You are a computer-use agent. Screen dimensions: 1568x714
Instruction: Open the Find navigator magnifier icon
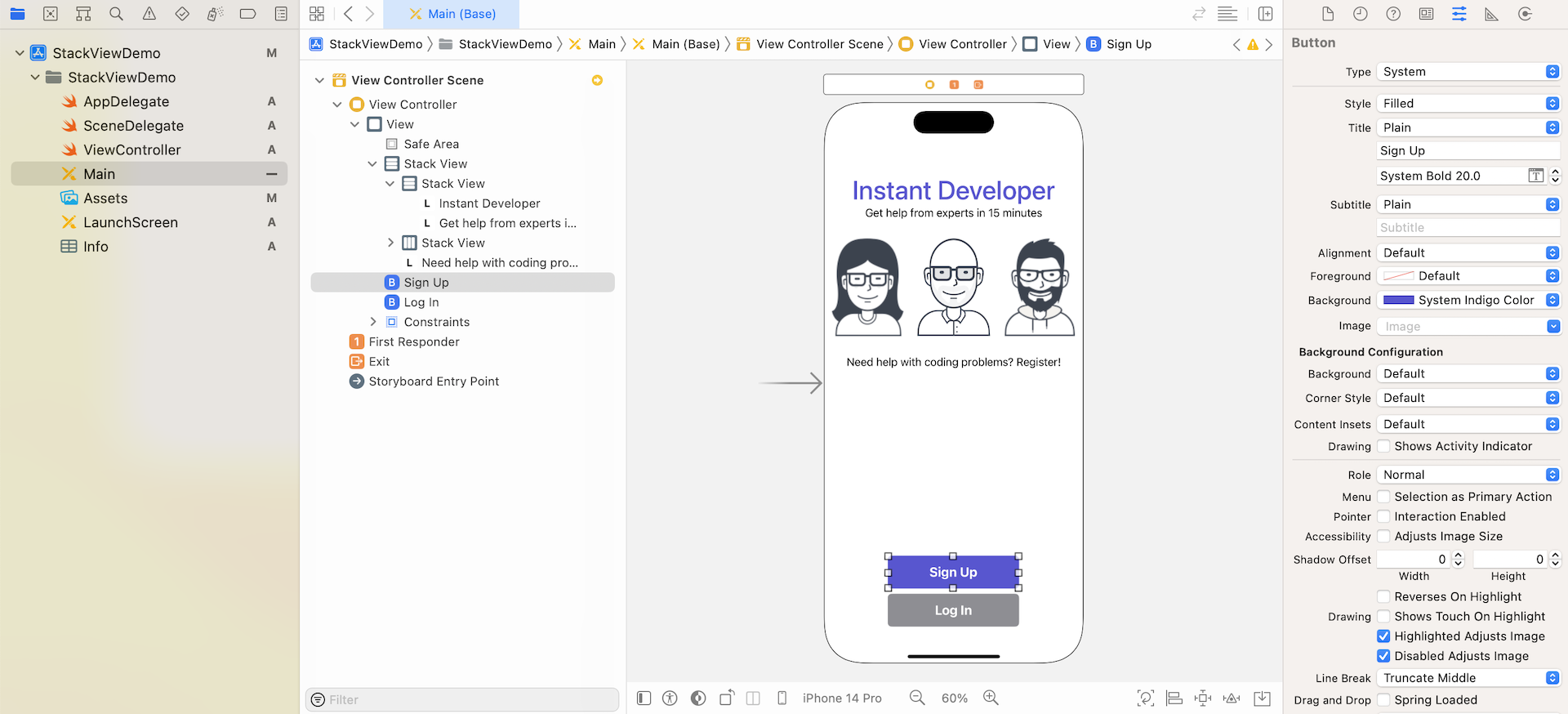tap(116, 14)
